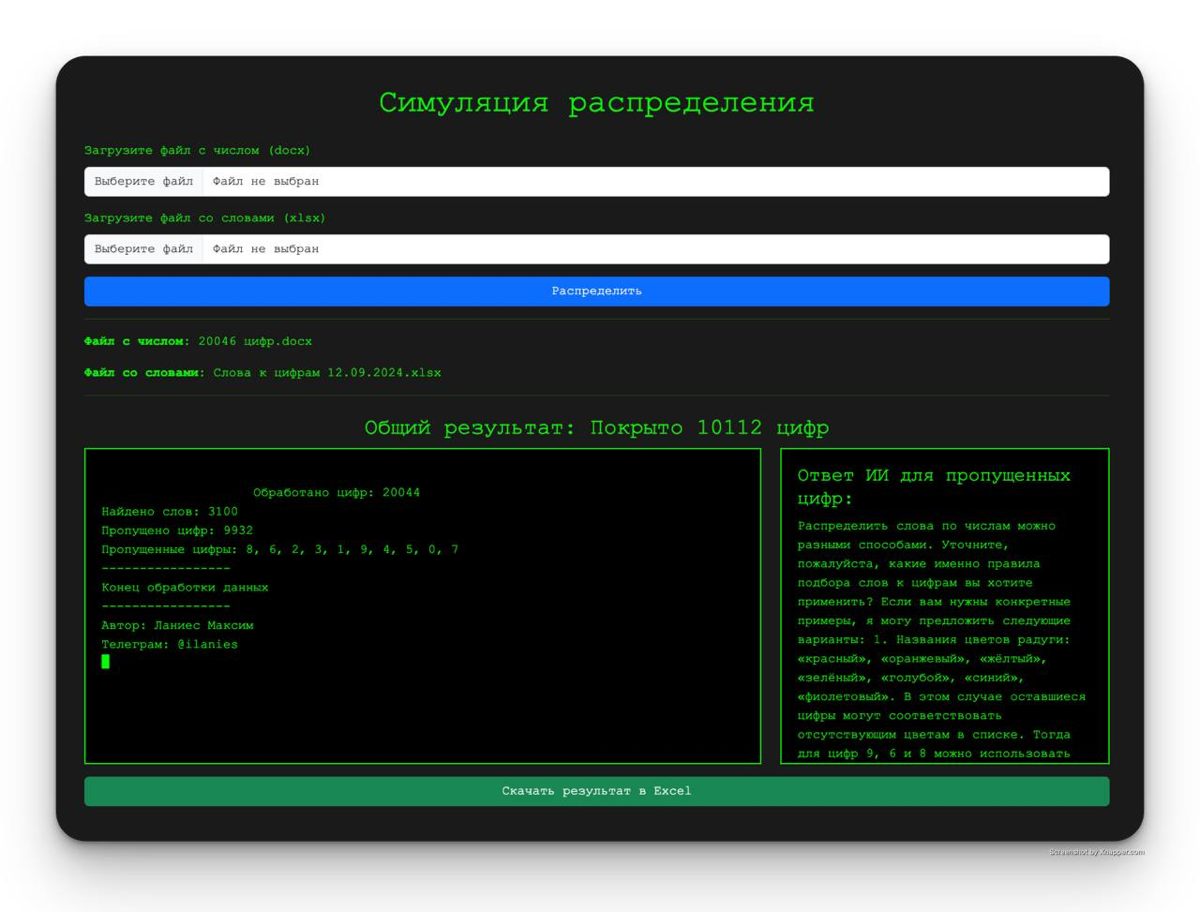Click 'Выберите файл' for the docx file
The width and height of the screenshot is (1200, 912).
(144, 182)
